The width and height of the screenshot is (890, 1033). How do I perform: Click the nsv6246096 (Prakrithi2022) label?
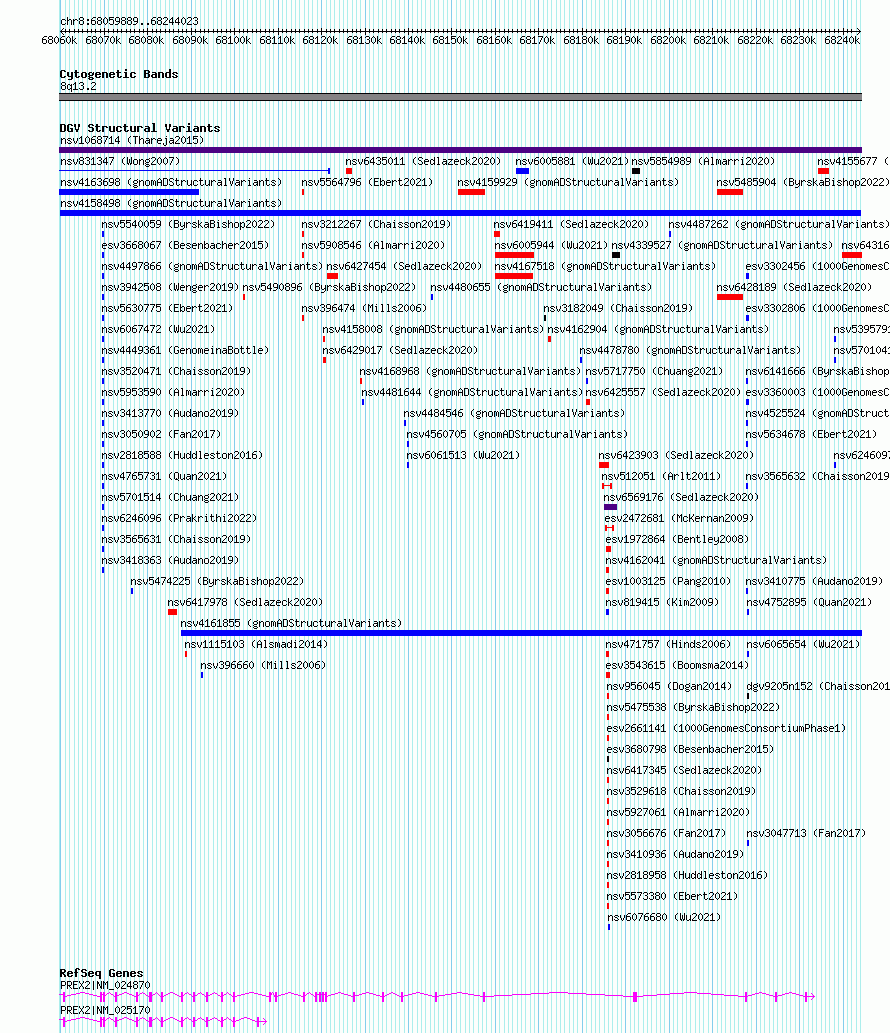coord(179,520)
